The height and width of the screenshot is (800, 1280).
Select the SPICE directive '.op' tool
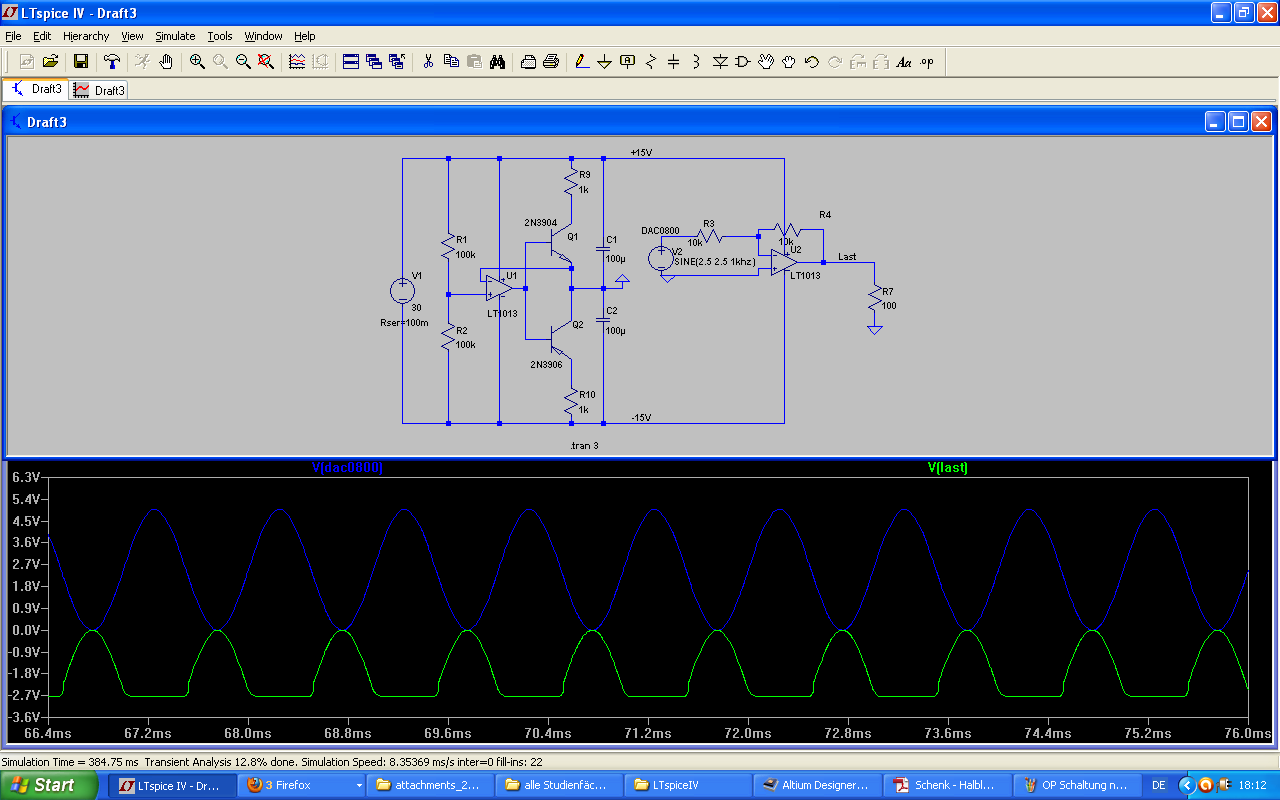click(927, 62)
